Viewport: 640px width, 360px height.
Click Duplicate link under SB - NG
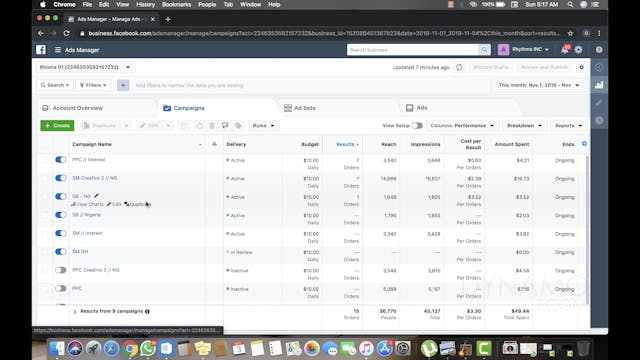point(138,204)
